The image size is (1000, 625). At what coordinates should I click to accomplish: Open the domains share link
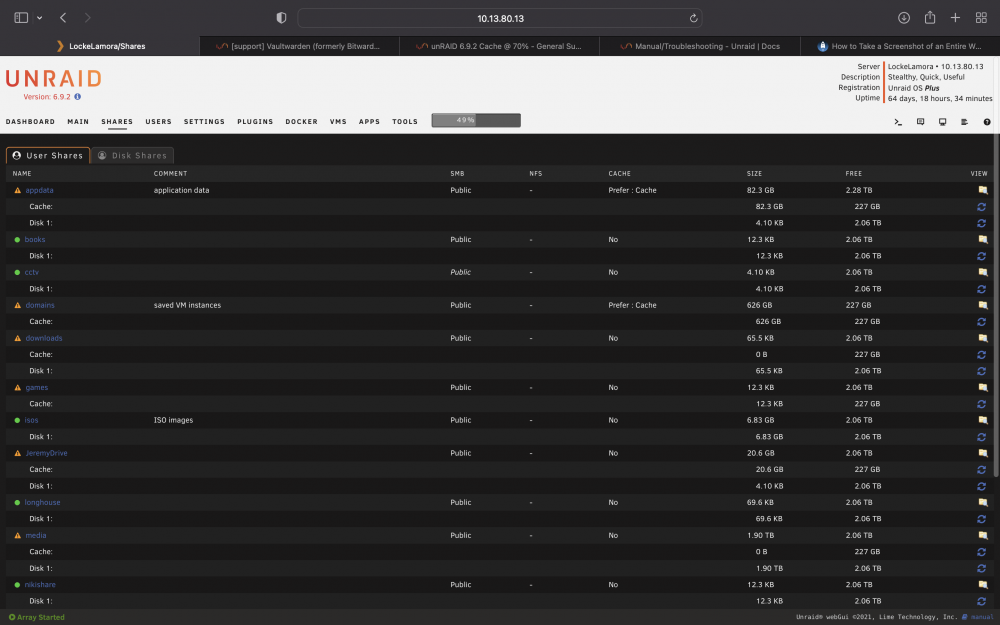40,305
